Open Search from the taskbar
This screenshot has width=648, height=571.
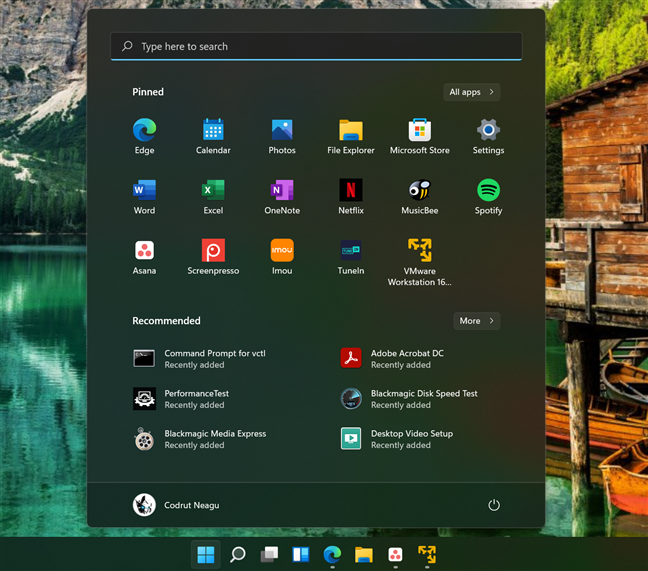tap(238, 554)
